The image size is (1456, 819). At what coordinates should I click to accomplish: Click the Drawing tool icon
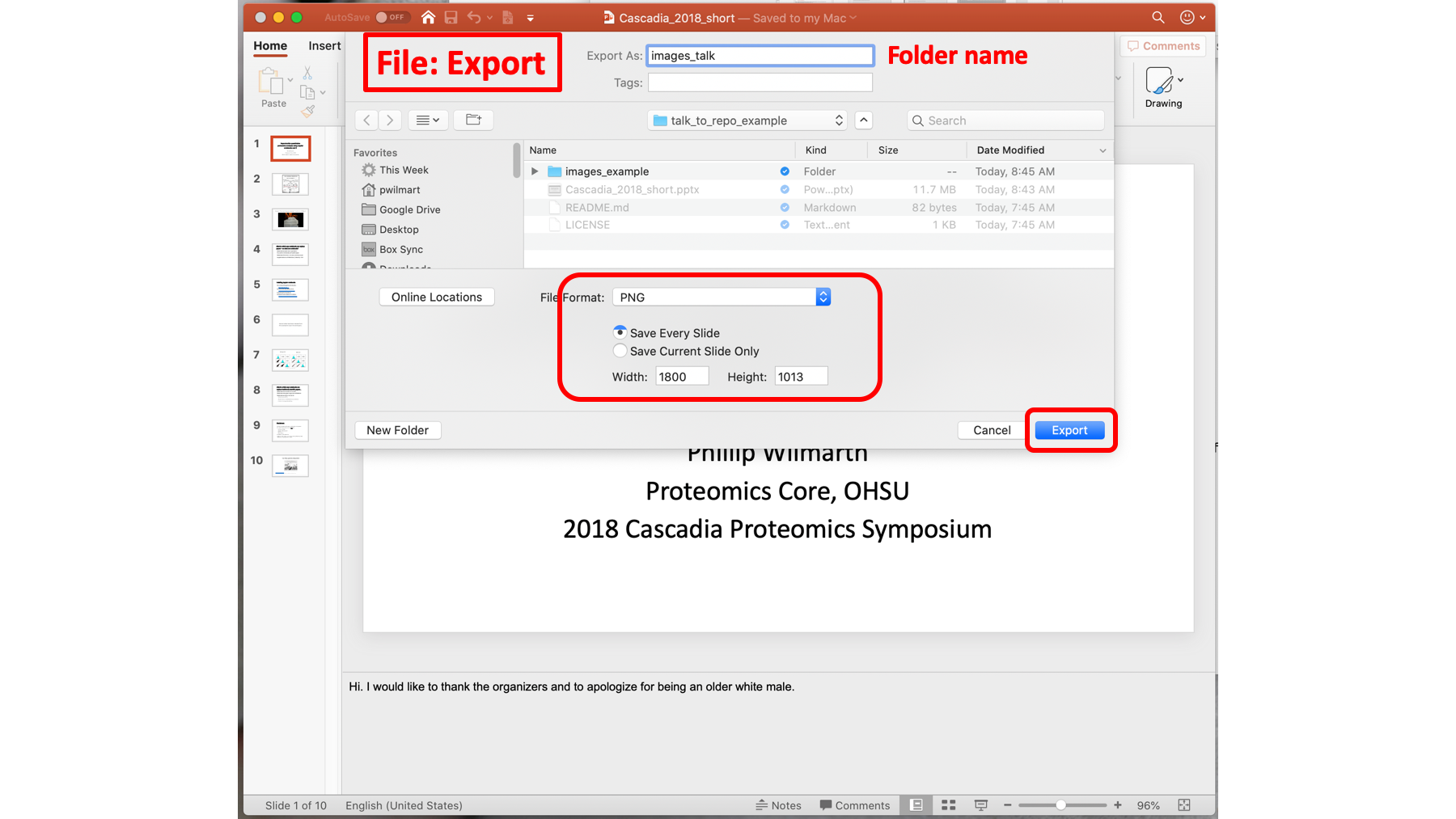pos(1159,81)
